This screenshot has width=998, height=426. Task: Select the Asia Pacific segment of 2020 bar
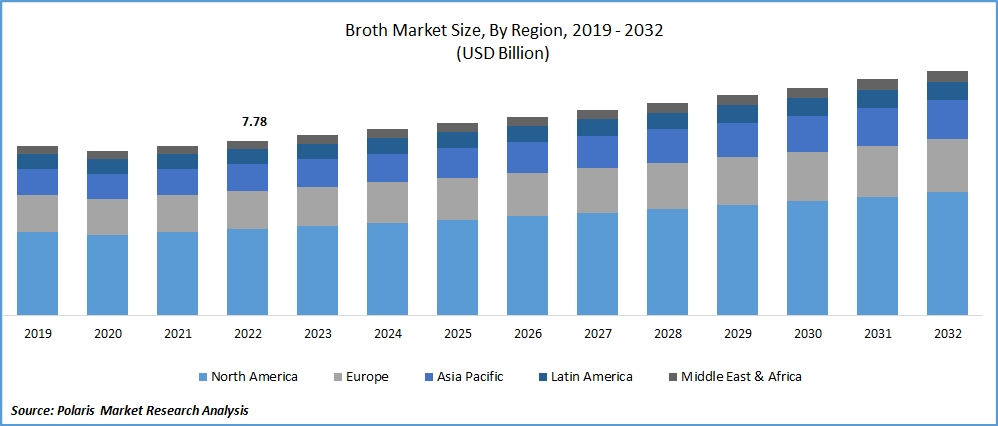(x=108, y=186)
